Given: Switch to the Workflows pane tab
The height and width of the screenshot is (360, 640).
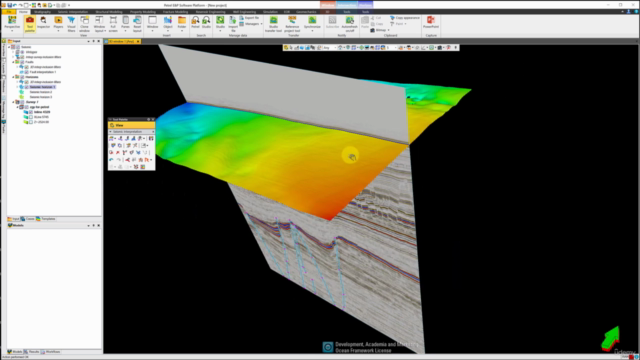Looking at the screenshot, I should [x=51, y=352].
